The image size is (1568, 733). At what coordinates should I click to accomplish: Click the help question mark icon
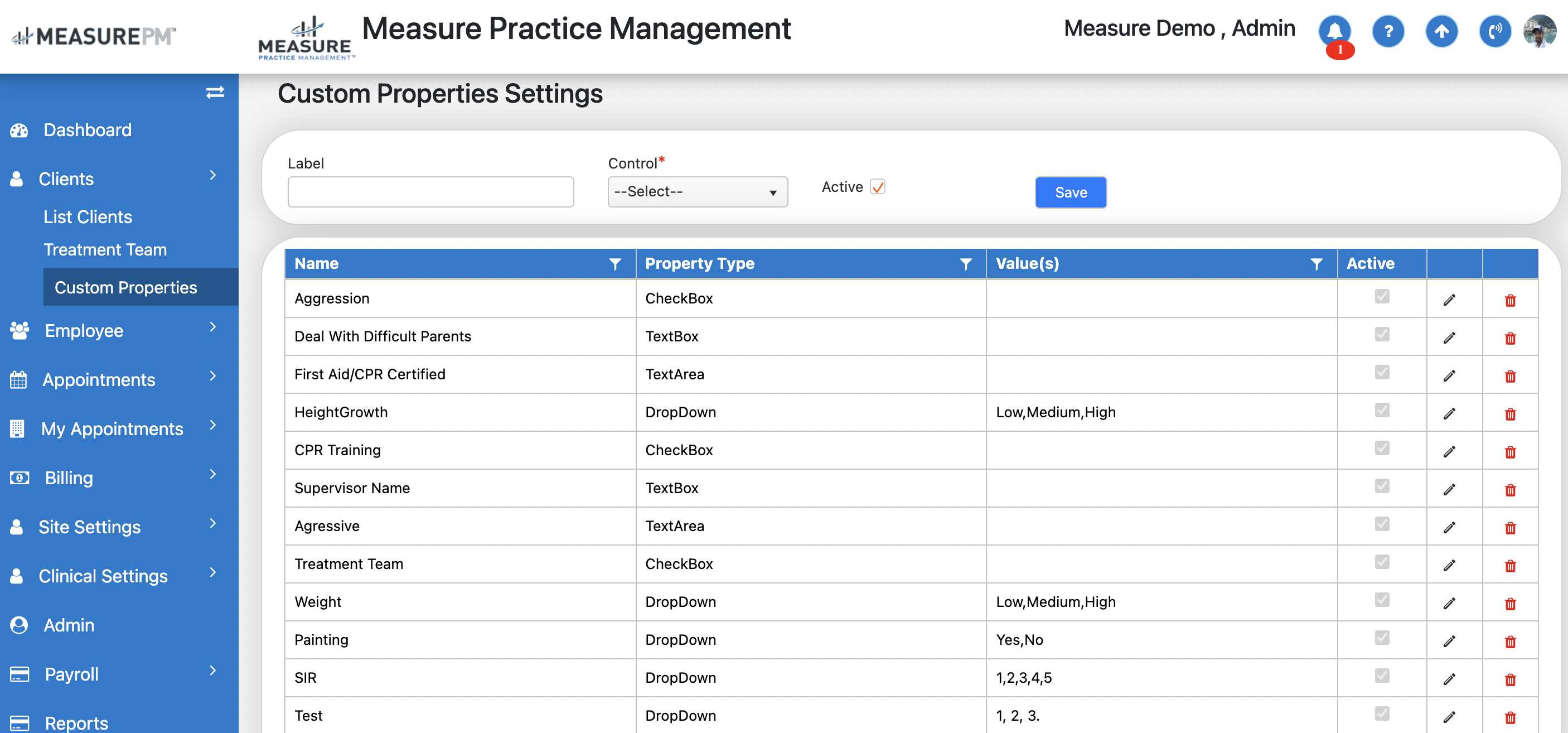click(1388, 31)
